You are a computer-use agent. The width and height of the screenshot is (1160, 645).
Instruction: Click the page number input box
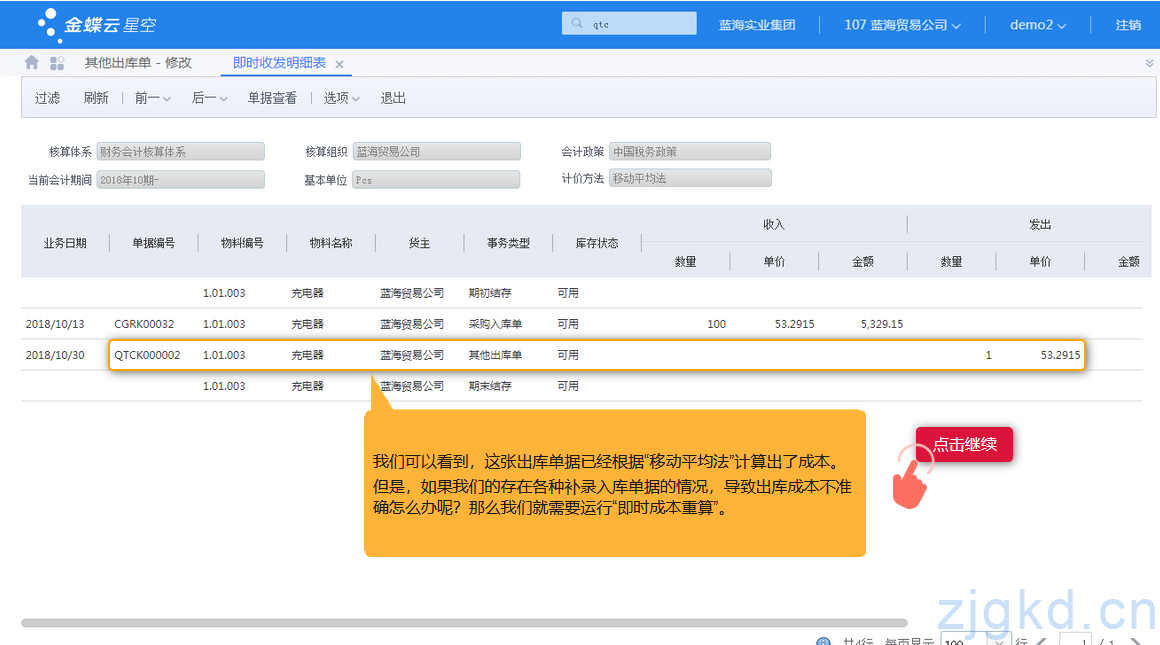(x=1076, y=641)
